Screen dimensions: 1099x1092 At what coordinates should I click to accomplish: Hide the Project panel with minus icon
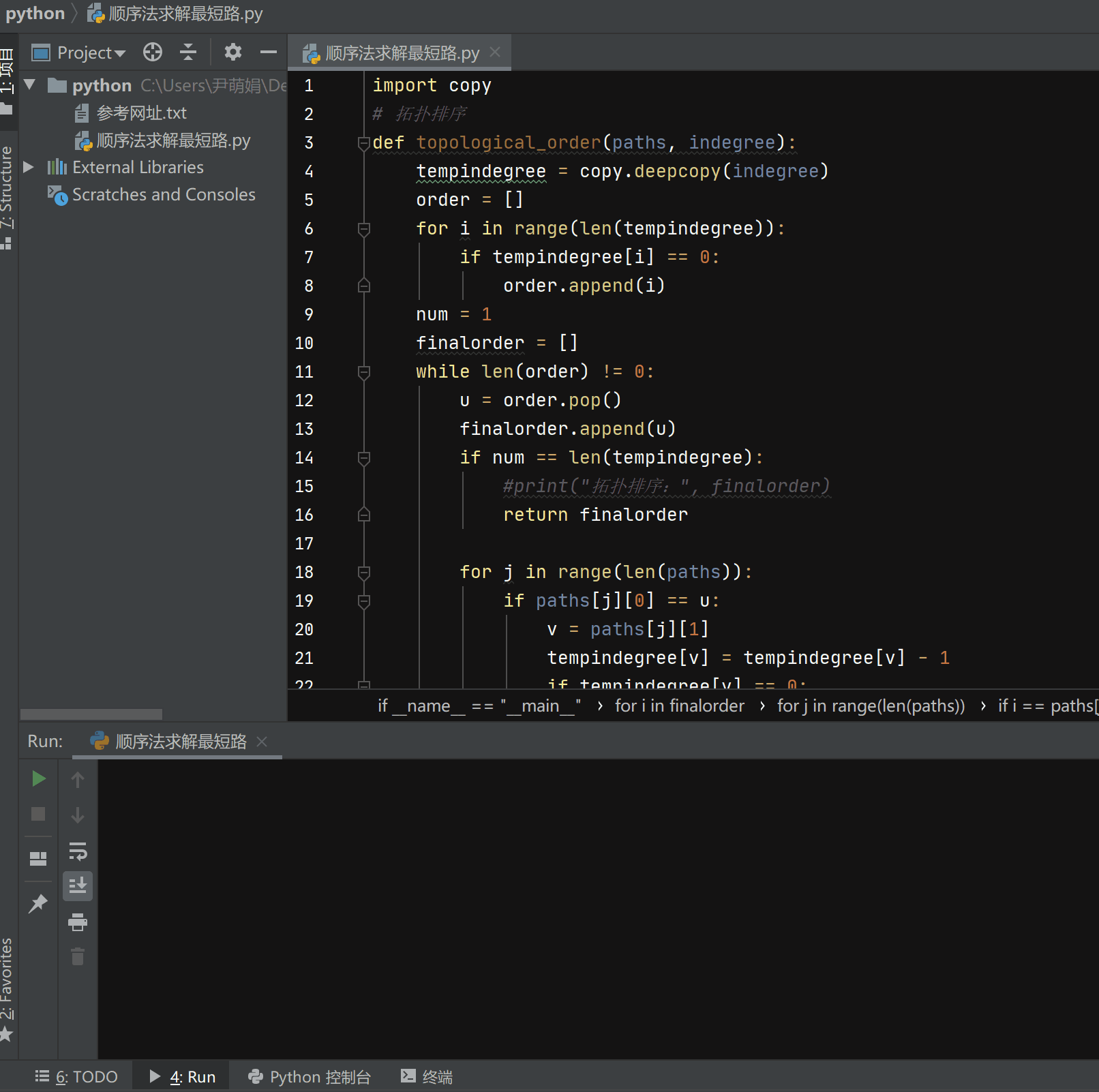269,52
